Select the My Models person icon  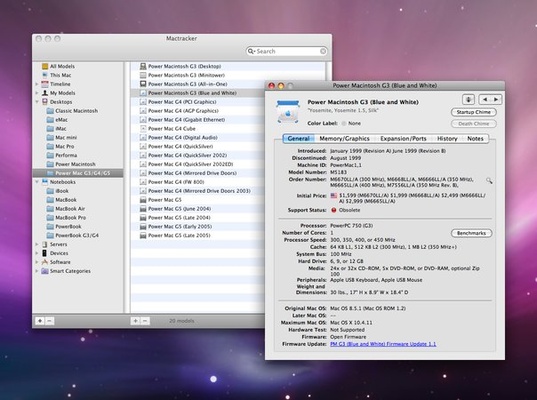pyautogui.click(x=45, y=93)
